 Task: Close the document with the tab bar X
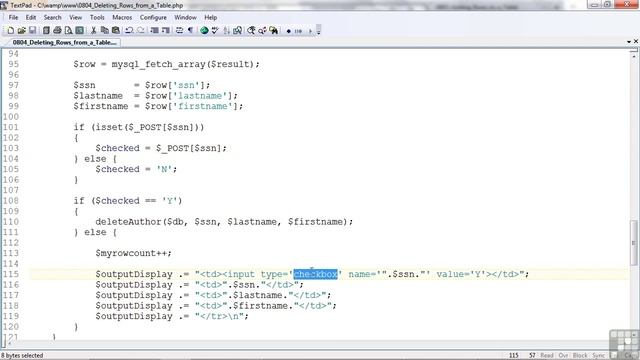tap(636, 41)
